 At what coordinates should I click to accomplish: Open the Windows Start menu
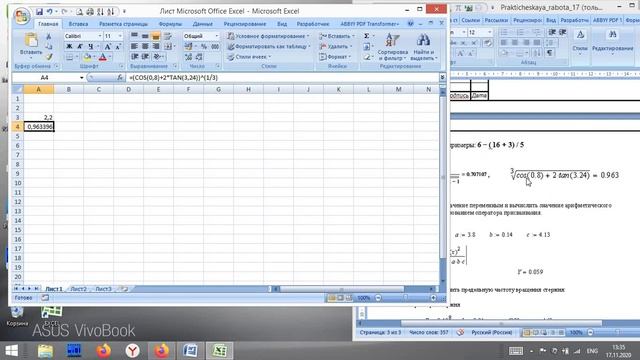coord(11,351)
